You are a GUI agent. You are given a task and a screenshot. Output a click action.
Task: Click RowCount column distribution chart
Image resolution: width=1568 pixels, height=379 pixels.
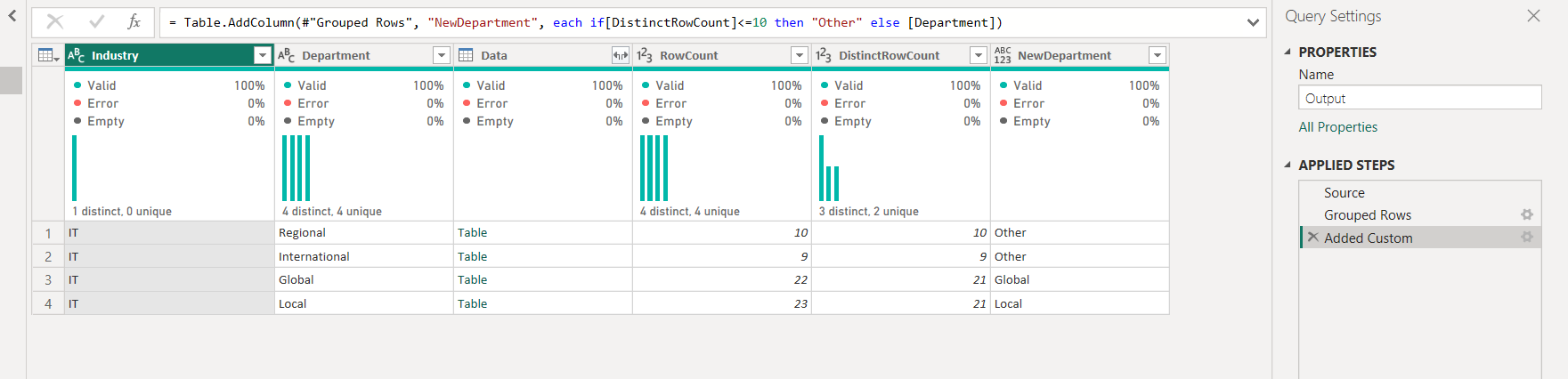tap(654, 168)
